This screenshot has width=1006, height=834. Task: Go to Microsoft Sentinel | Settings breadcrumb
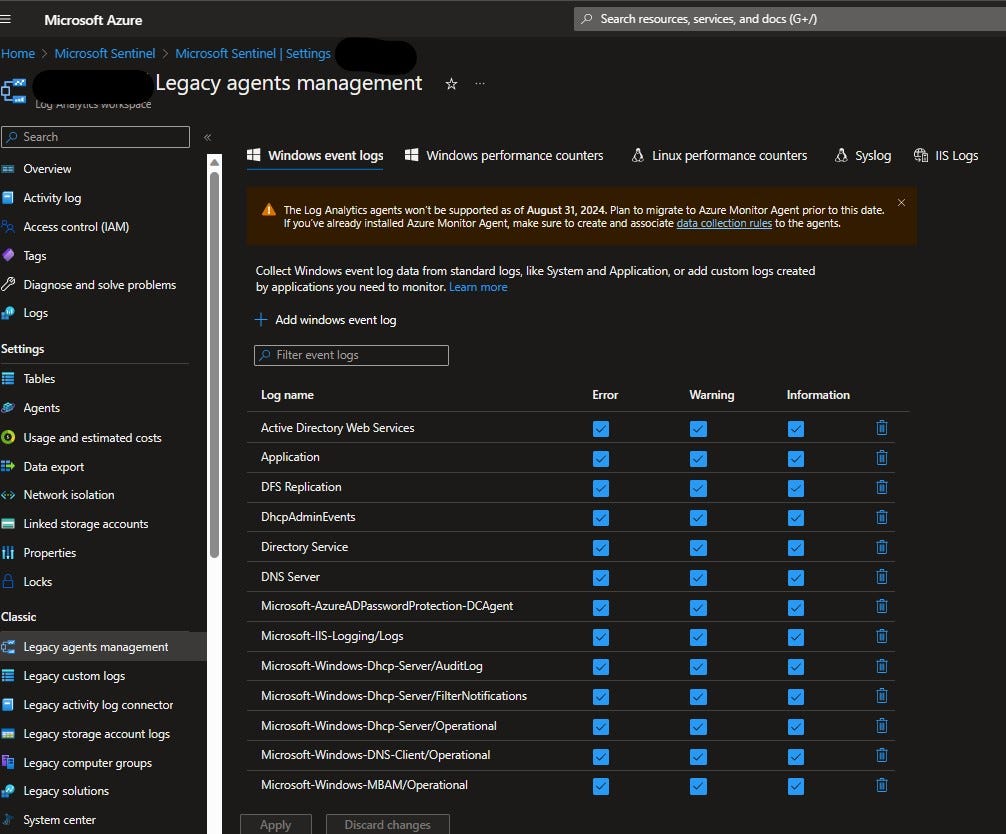pyautogui.click(x=253, y=53)
